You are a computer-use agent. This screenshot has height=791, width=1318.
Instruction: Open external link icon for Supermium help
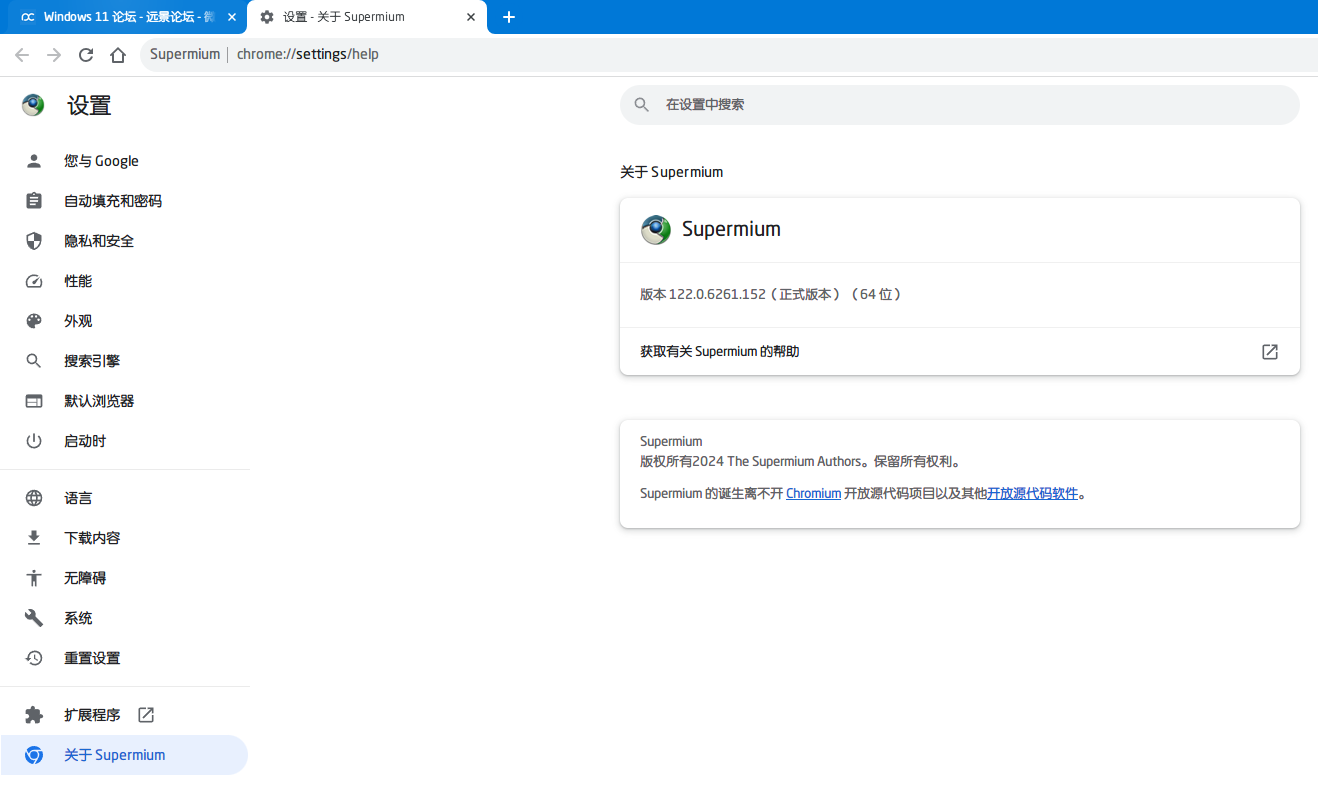(1270, 352)
